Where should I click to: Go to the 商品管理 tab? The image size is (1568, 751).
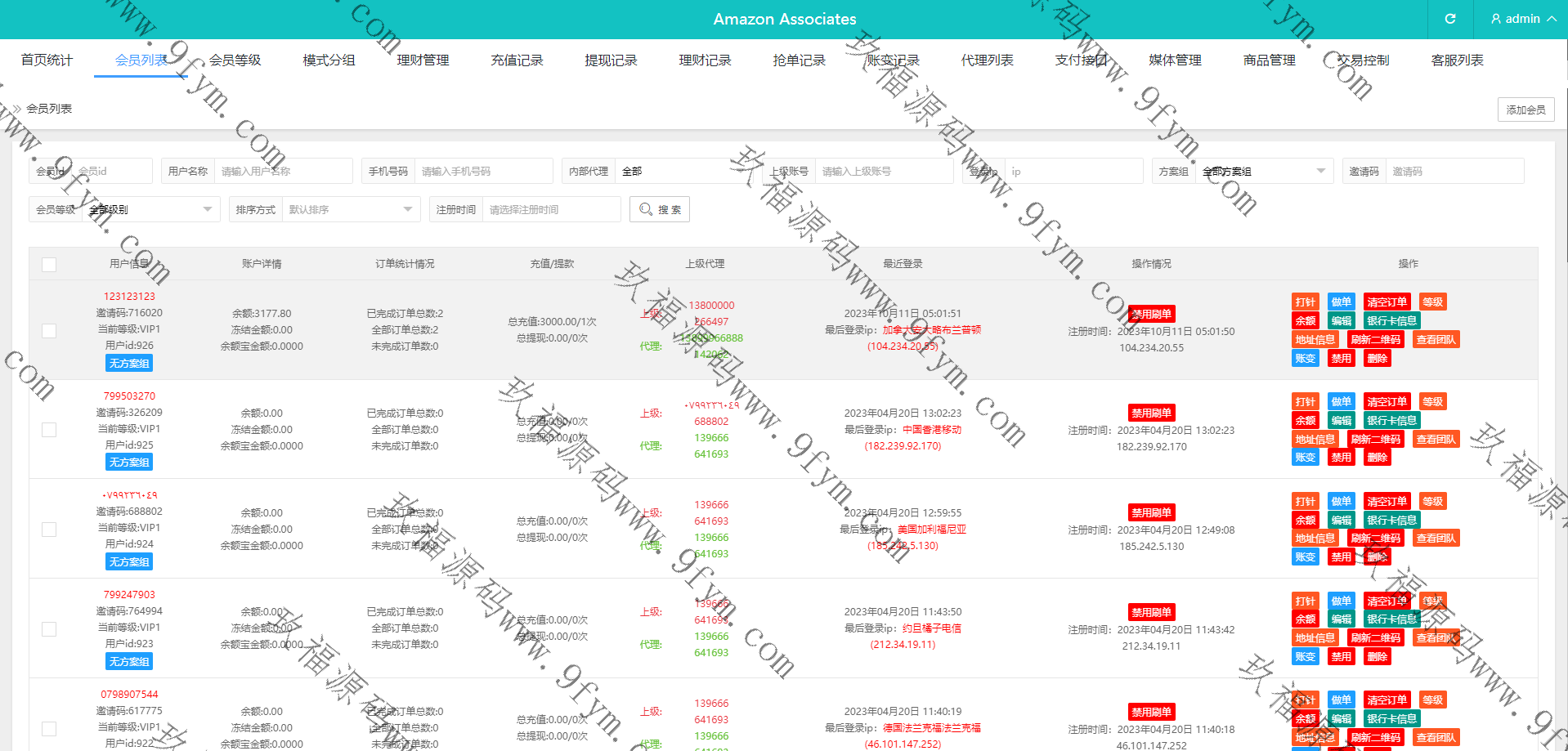[x=1269, y=60]
